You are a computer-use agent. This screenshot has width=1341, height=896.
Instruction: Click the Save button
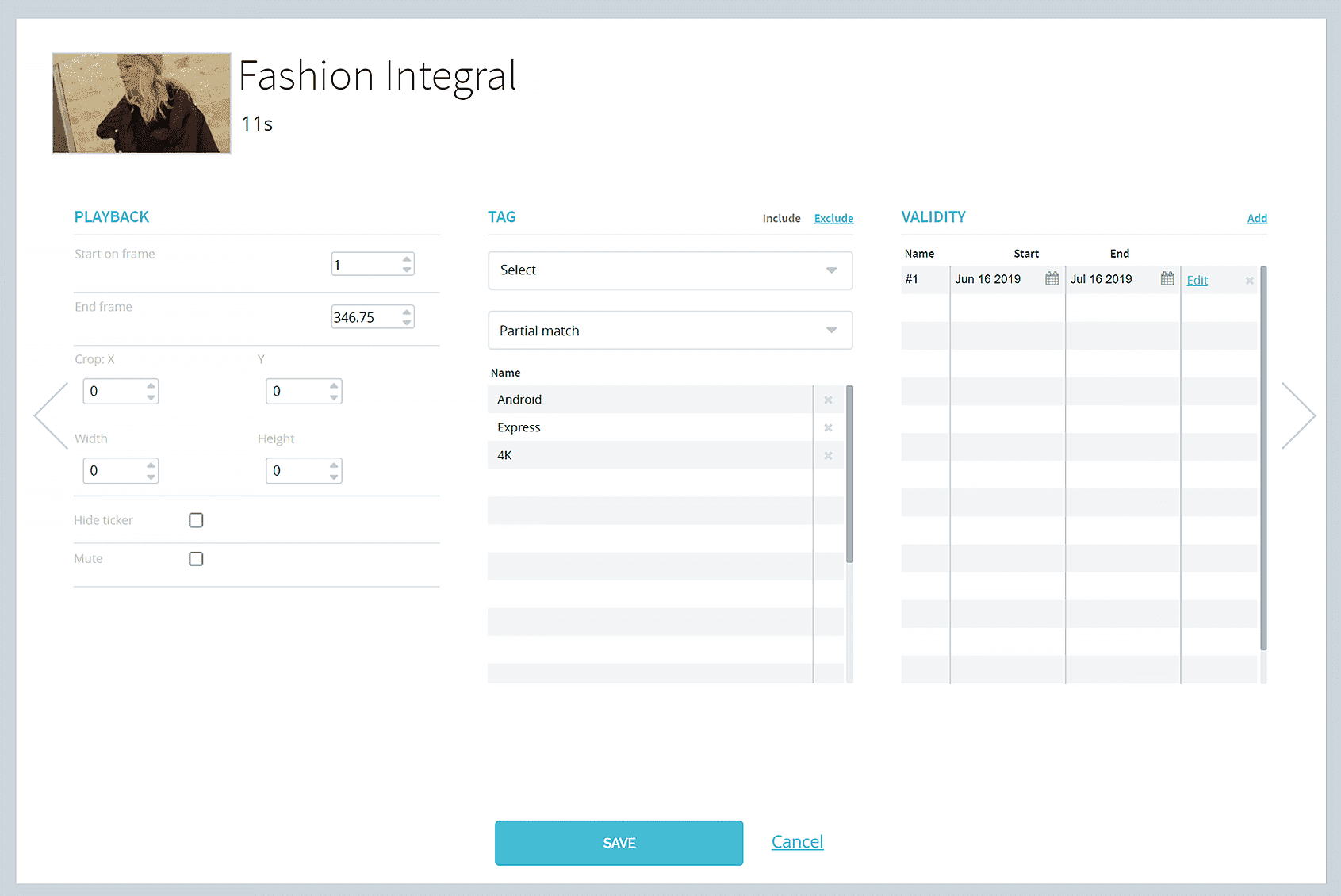(619, 843)
